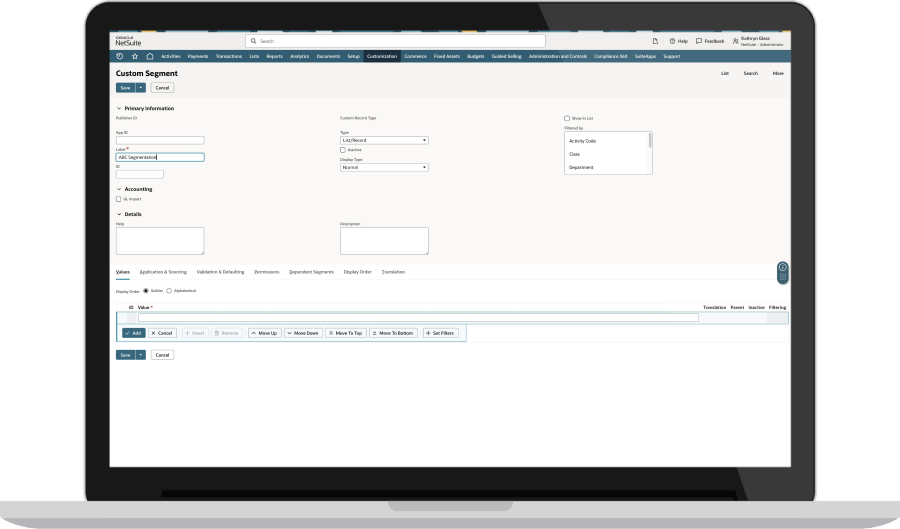Click the star shortcuts icon

tap(135, 56)
